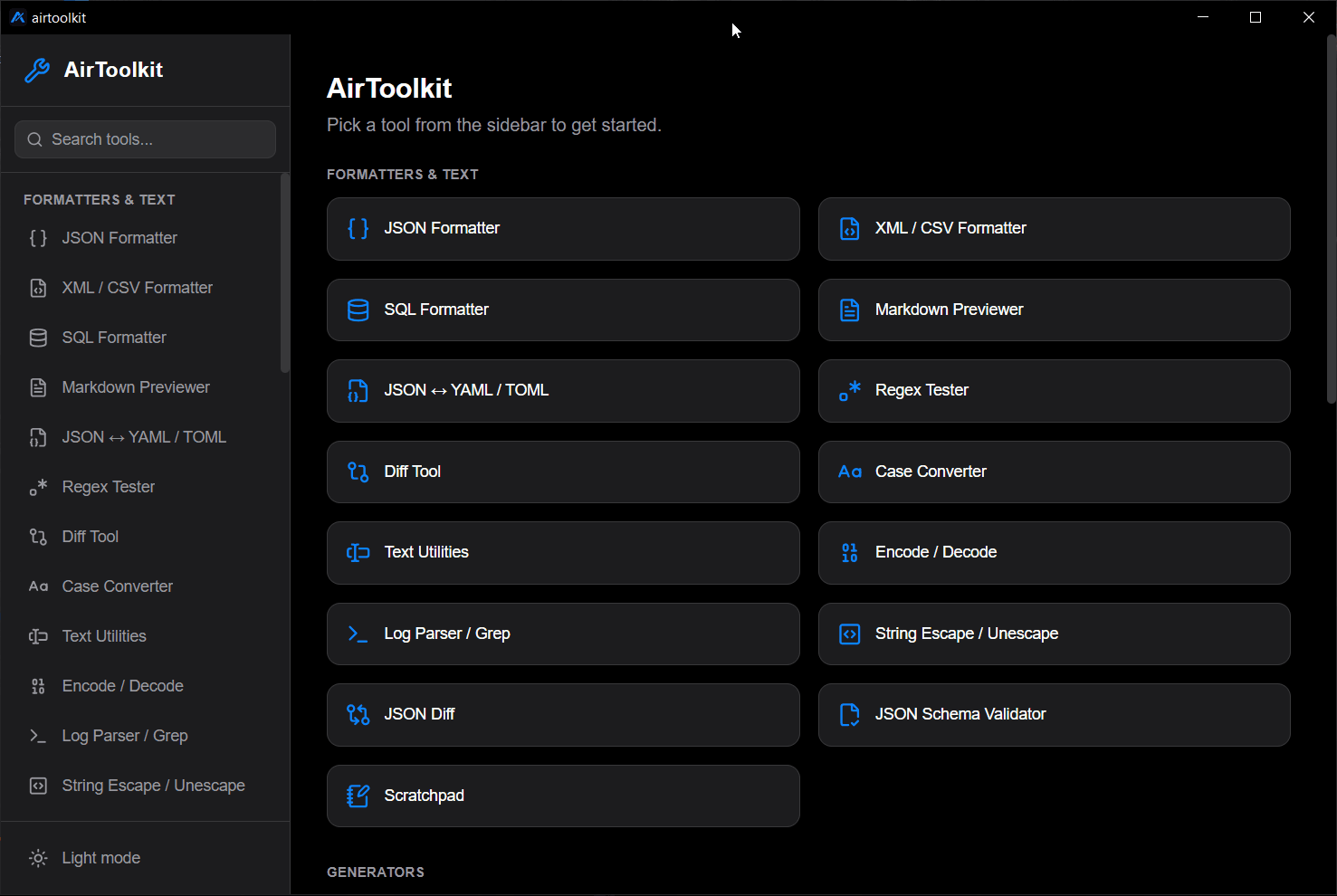Image resolution: width=1337 pixels, height=896 pixels.
Task: Go to SQL Formatter in the sidebar
Action: (145, 338)
